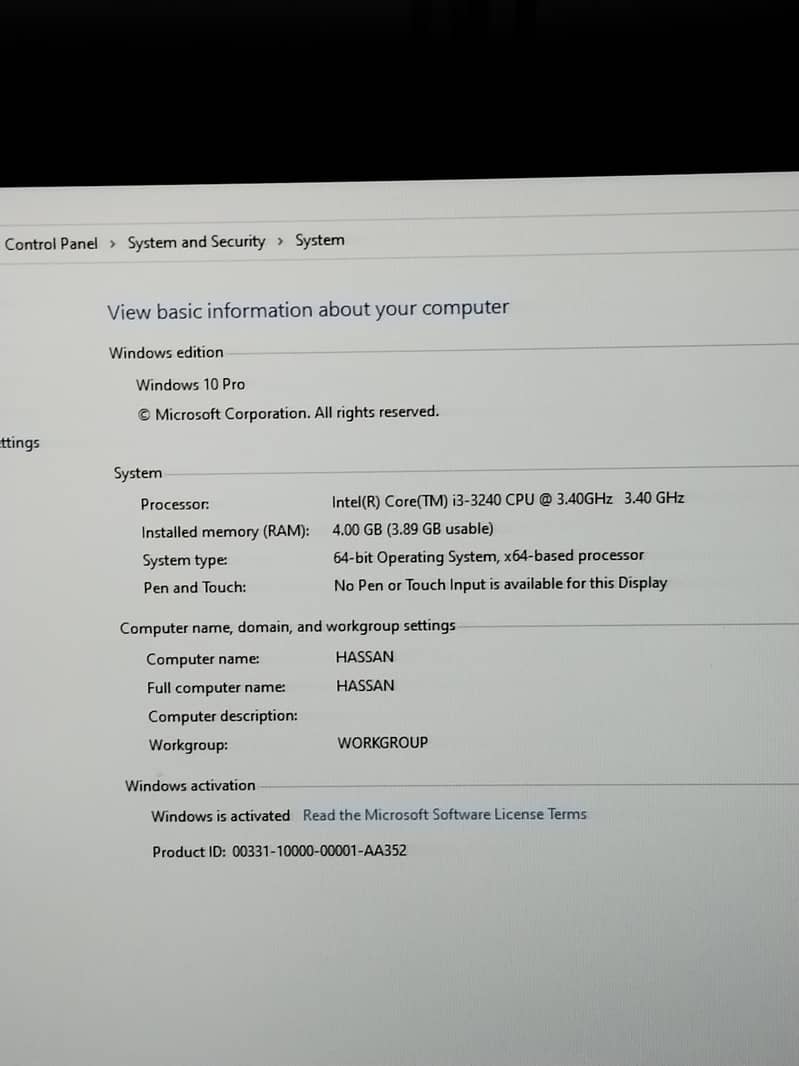Viewport: 799px width, 1066px height.
Task: Click the Workgroup label
Action: coord(188,745)
